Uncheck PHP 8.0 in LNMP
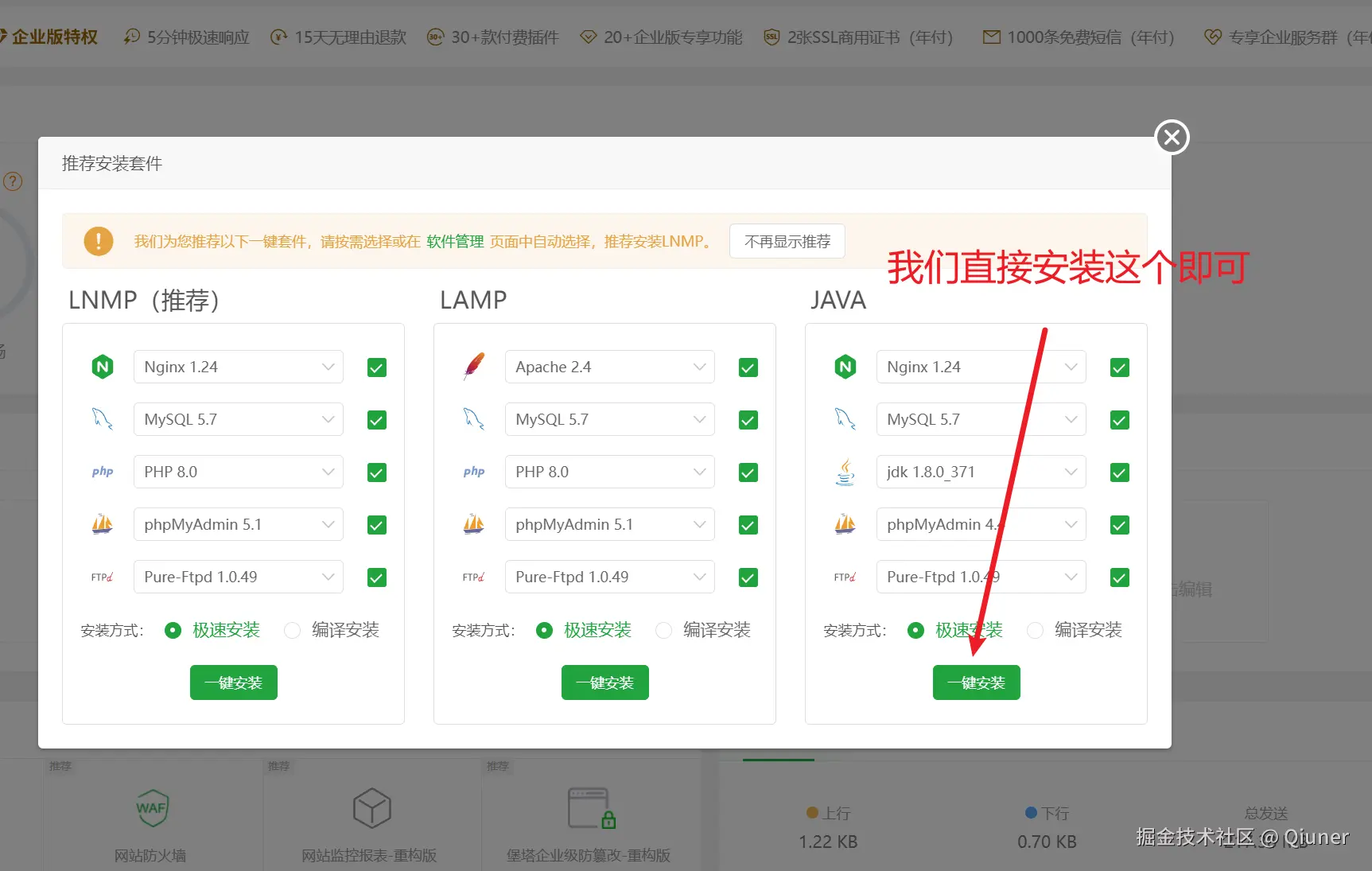The height and width of the screenshot is (871, 1372). tap(377, 472)
